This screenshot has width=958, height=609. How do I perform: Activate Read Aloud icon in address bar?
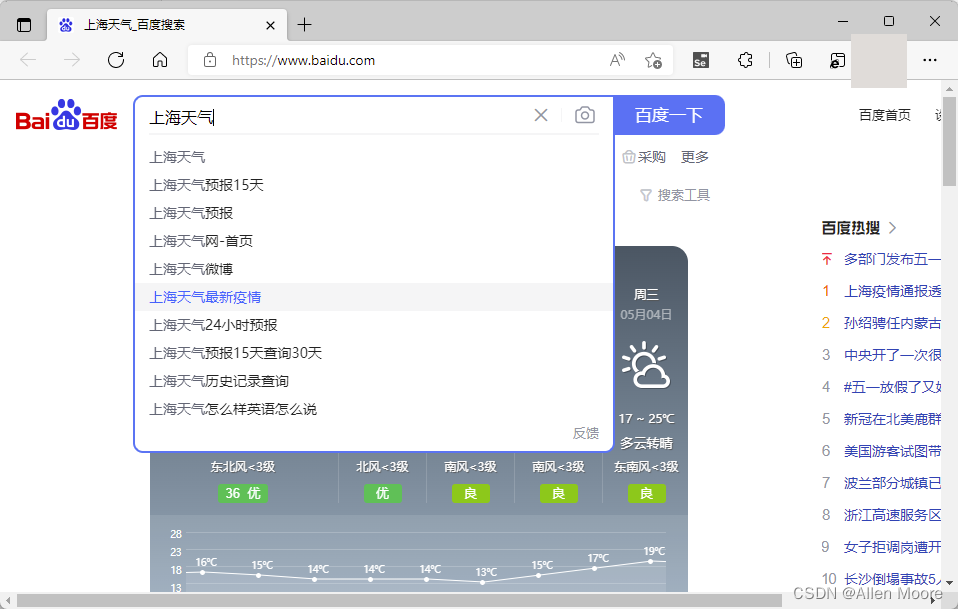(617, 60)
